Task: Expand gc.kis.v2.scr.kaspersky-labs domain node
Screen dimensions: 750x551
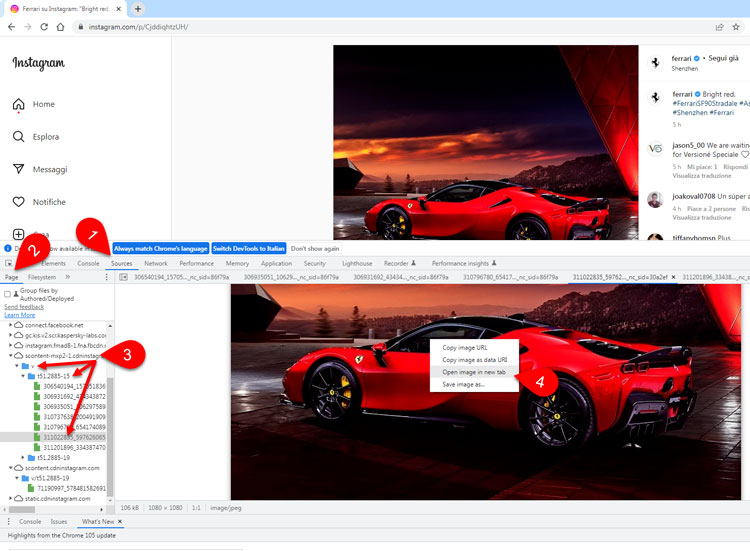Action: pyautogui.click(x=11, y=335)
